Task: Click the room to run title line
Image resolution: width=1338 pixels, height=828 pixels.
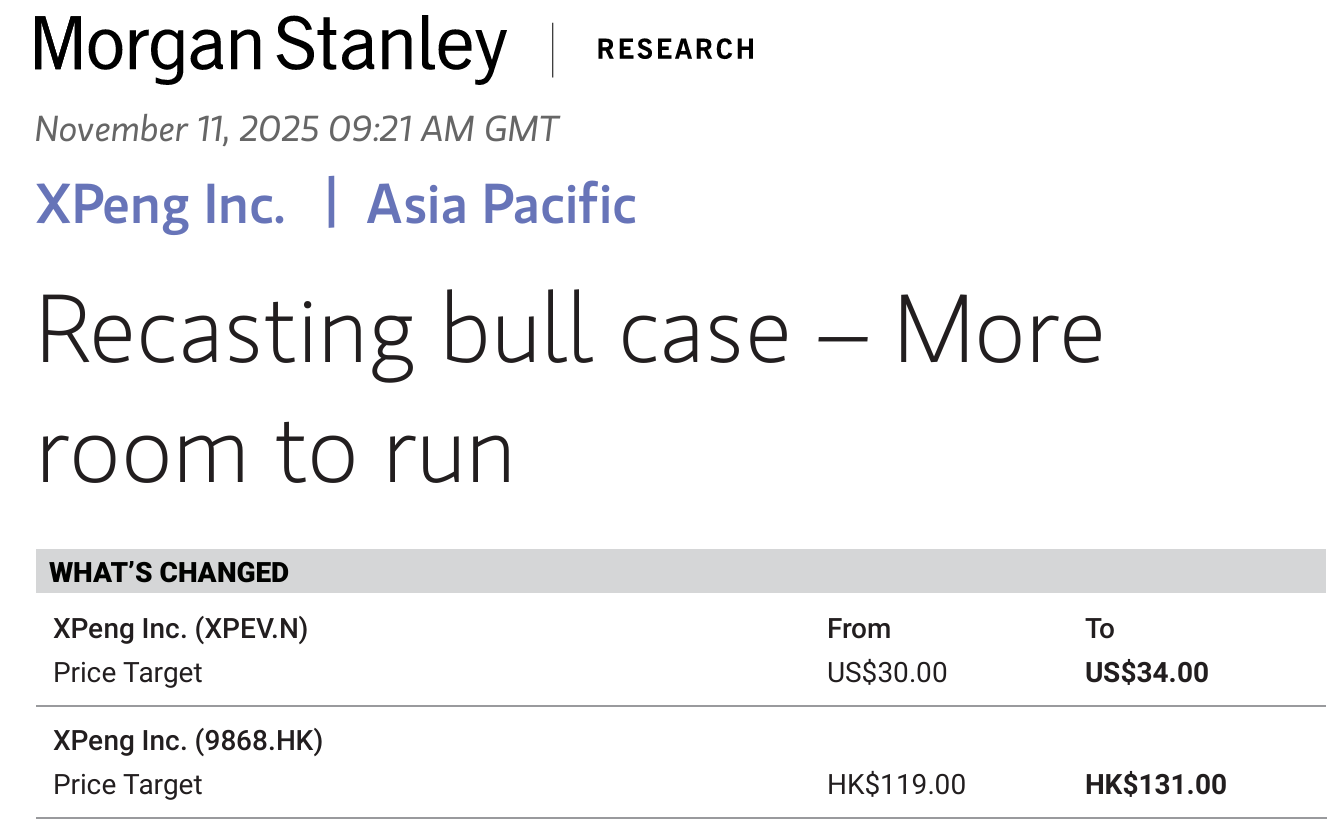Action: coord(275,450)
